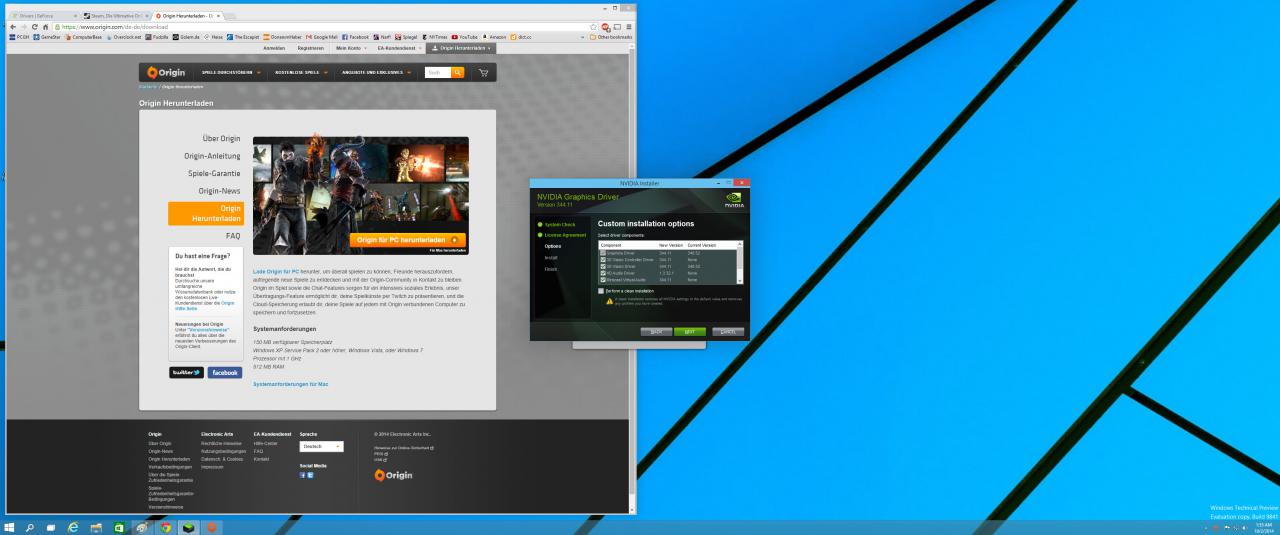1280x535 pixels.
Task: Switch to Chrome via taskbar icon
Action: point(165,526)
